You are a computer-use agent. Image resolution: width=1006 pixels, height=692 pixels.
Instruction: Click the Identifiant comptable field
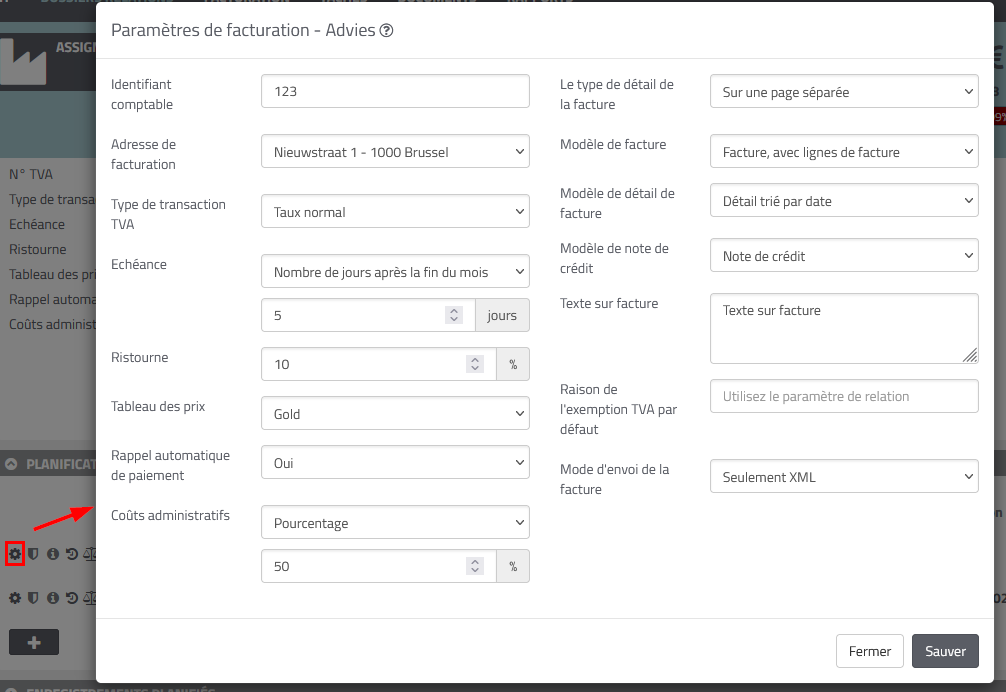click(395, 91)
